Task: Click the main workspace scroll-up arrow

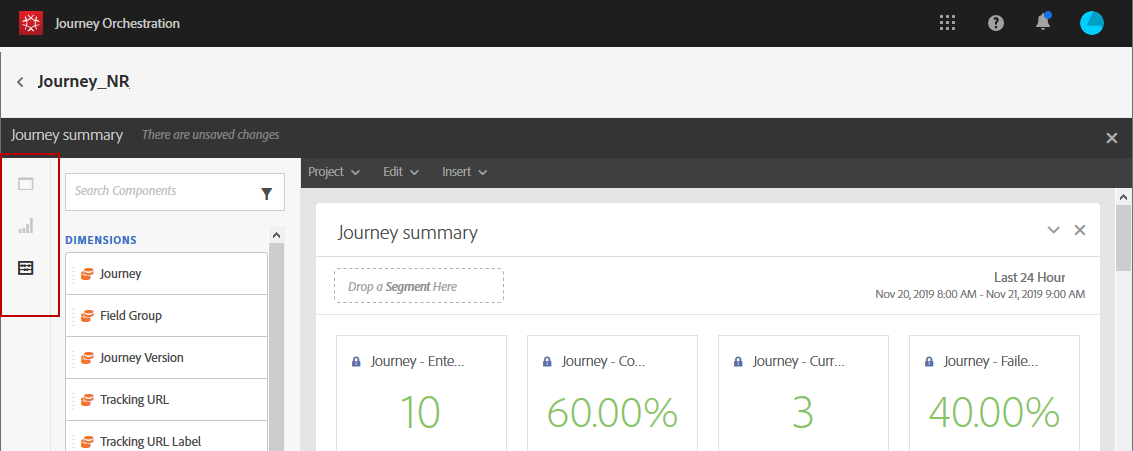Action: [1124, 197]
